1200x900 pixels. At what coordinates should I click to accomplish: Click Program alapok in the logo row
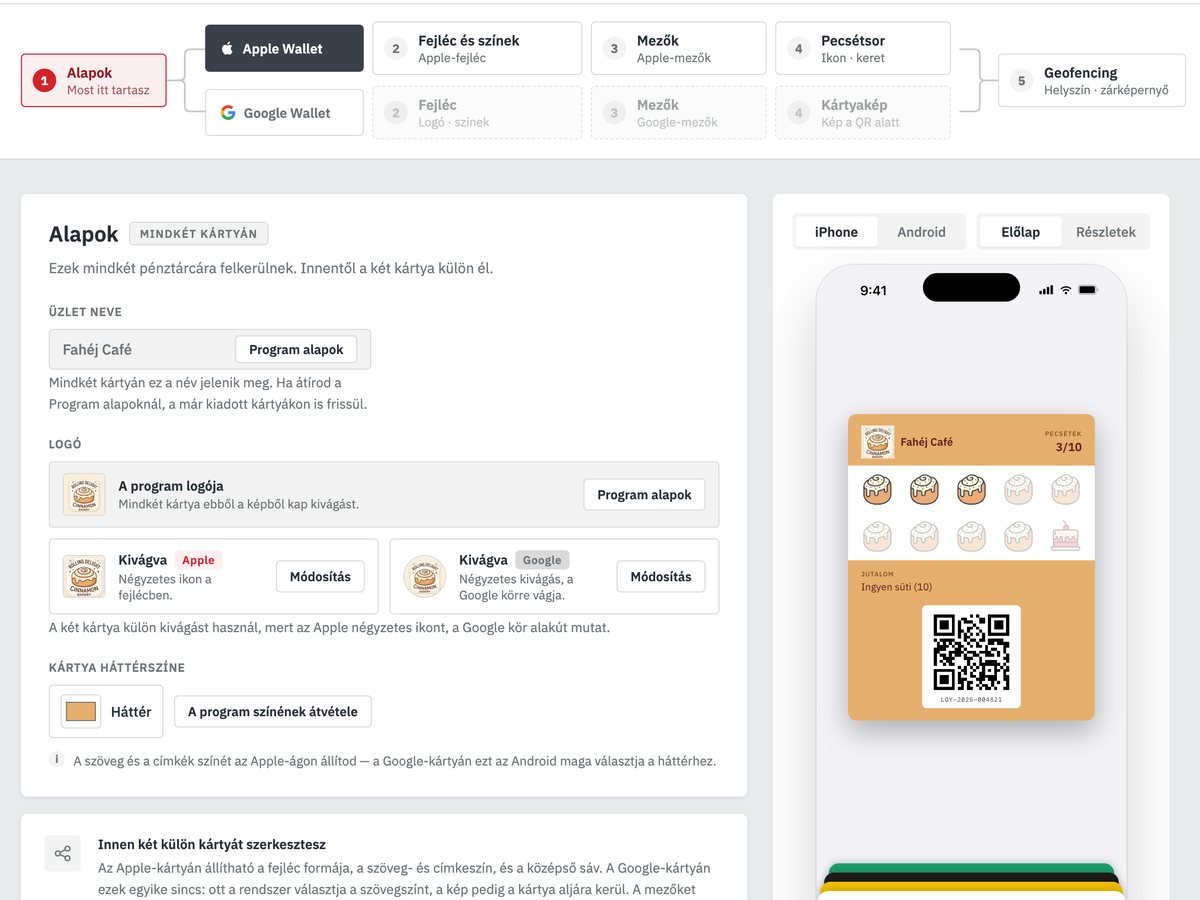[644, 494]
